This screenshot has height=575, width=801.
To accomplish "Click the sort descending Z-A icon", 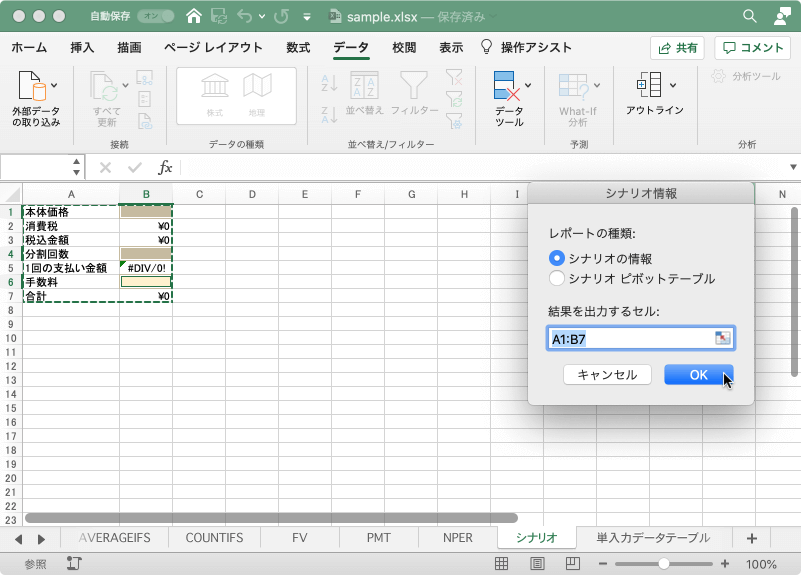I will pyautogui.click(x=329, y=114).
